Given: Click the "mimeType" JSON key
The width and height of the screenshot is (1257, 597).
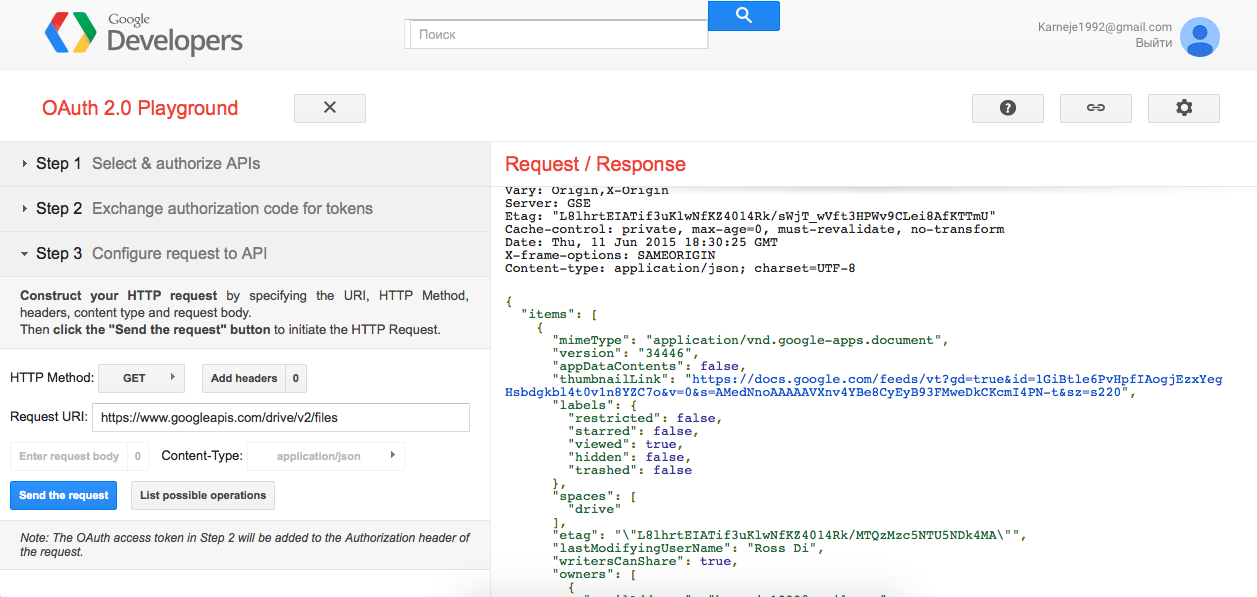Looking at the screenshot, I should [591, 340].
